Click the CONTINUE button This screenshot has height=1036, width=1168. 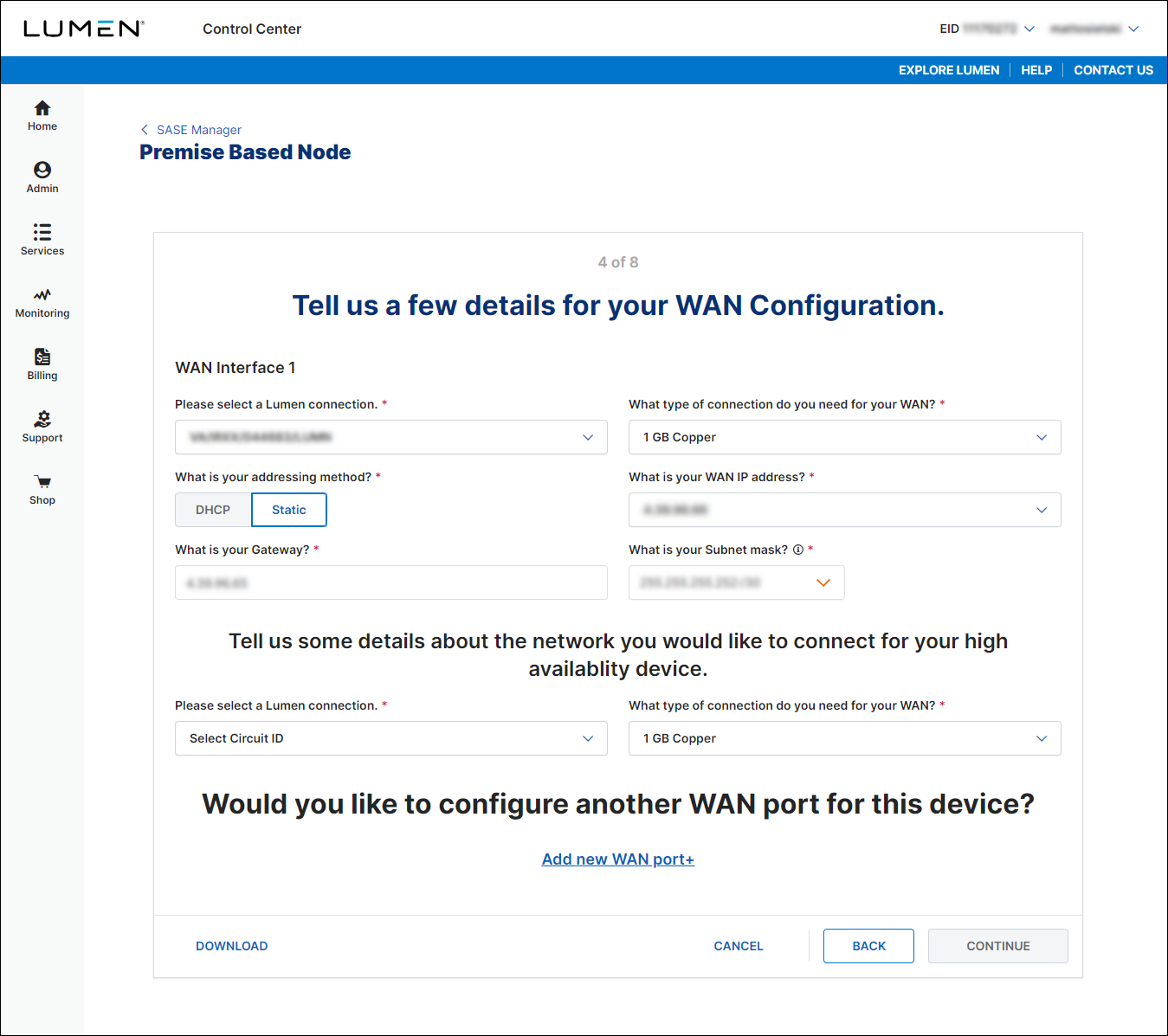(x=998, y=946)
